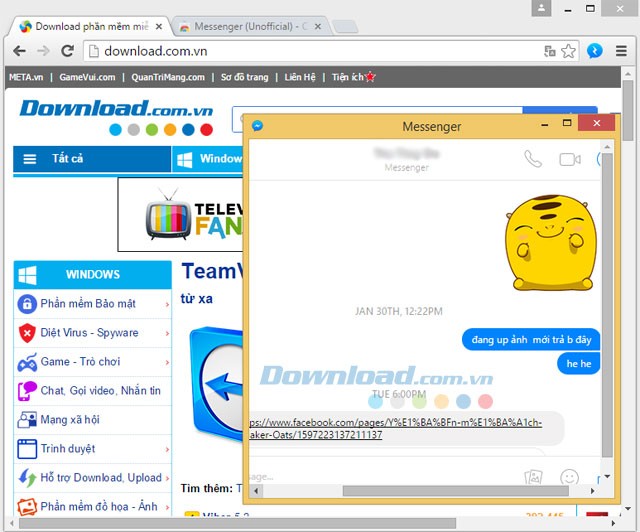Click the Chat phone bubble icon in sidebar
This screenshot has width=640, height=532.
coord(27,391)
